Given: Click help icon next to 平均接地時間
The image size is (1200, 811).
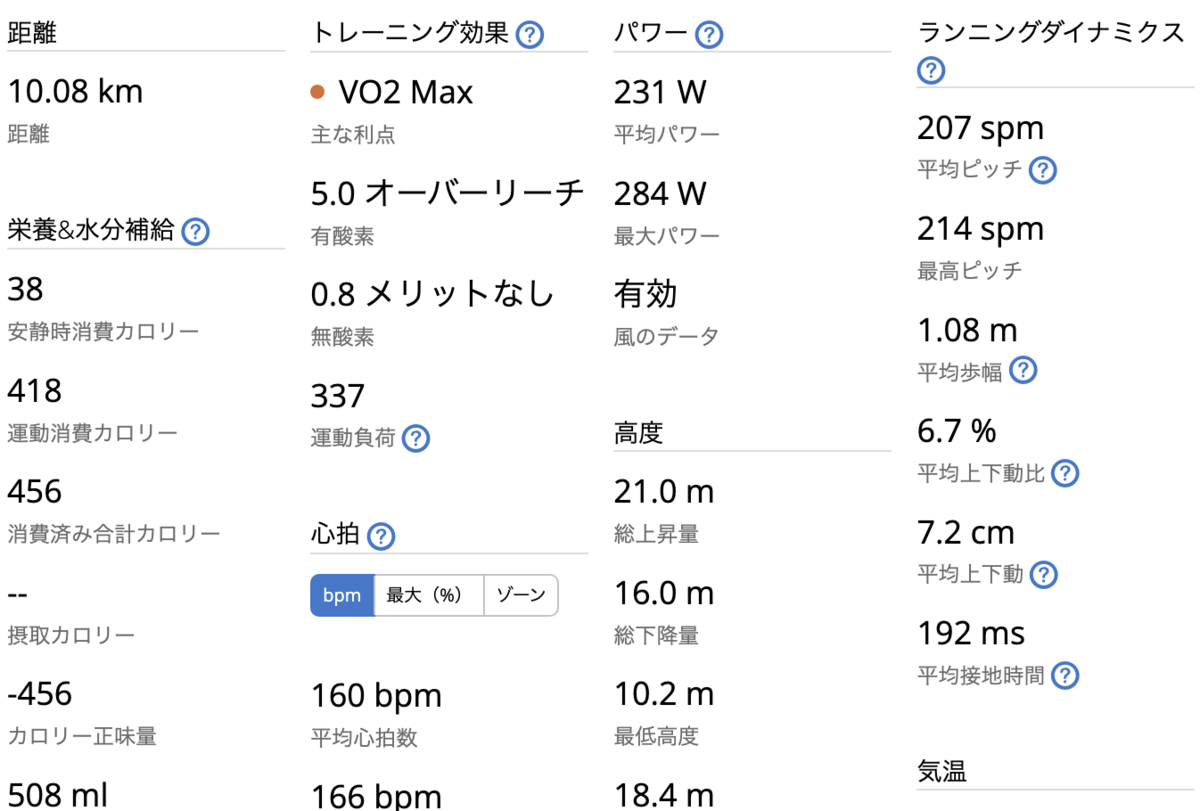Looking at the screenshot, I should (x=1065, y=676).
